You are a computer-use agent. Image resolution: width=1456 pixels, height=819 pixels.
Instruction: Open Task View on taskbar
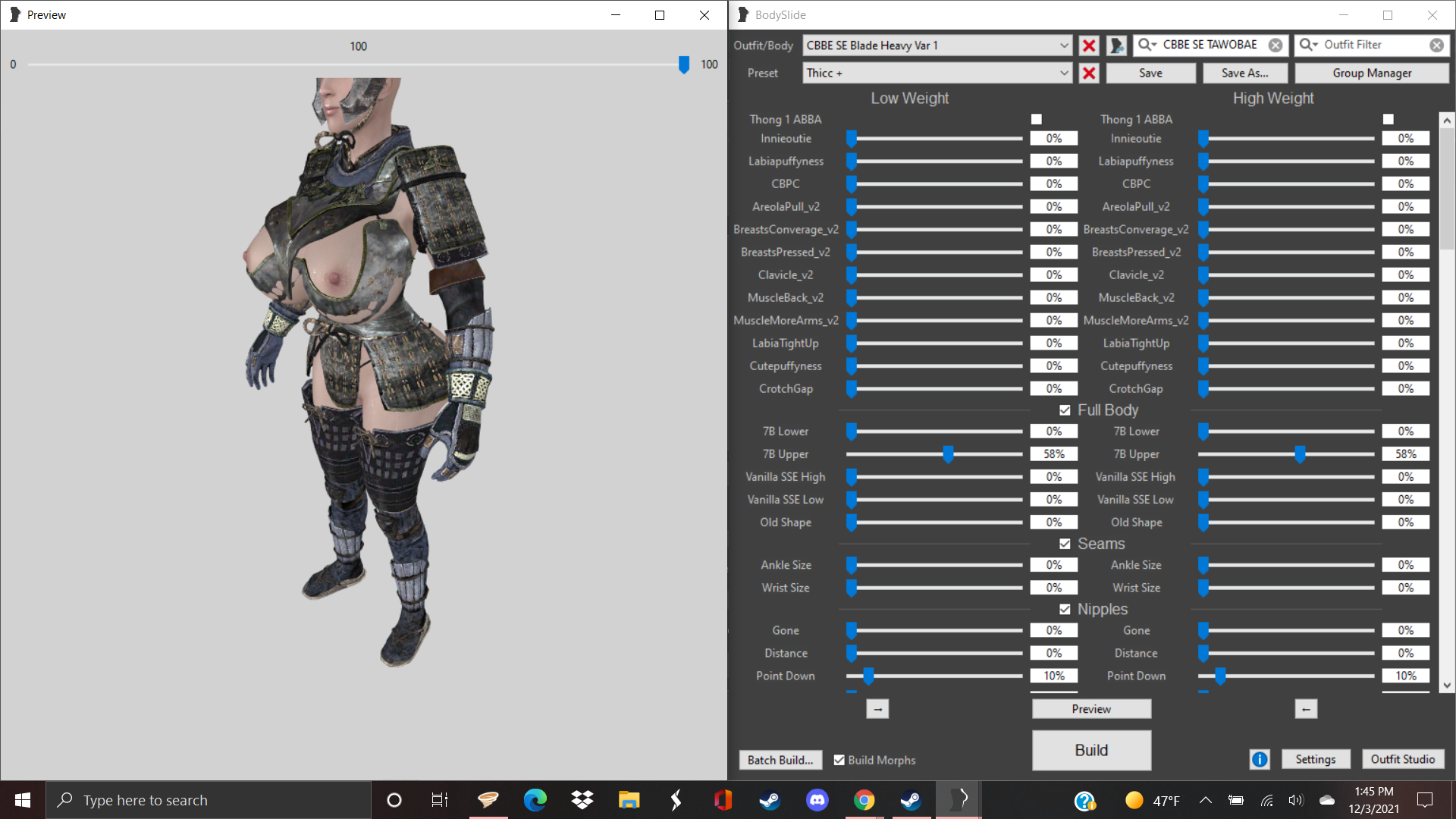[x=440, y=800]
